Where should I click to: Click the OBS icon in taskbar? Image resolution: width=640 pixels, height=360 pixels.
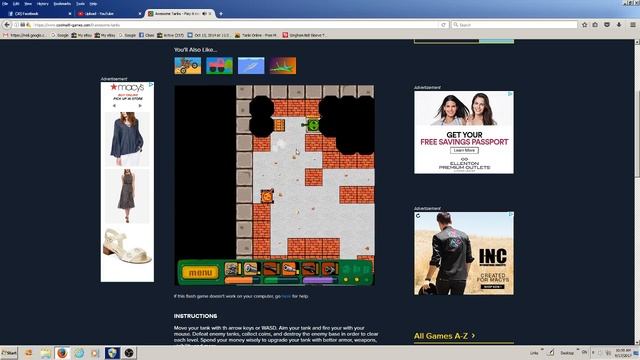[129, 353]
